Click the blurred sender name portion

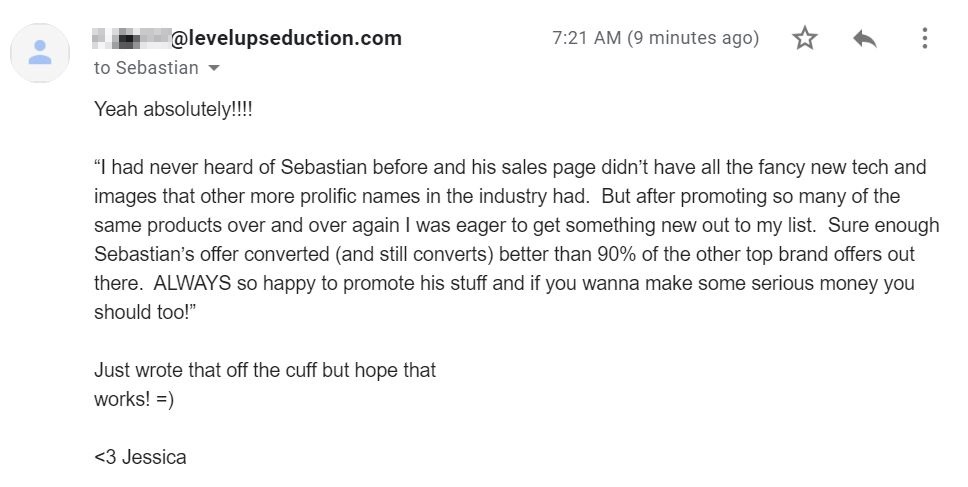[x=131, y=38]
